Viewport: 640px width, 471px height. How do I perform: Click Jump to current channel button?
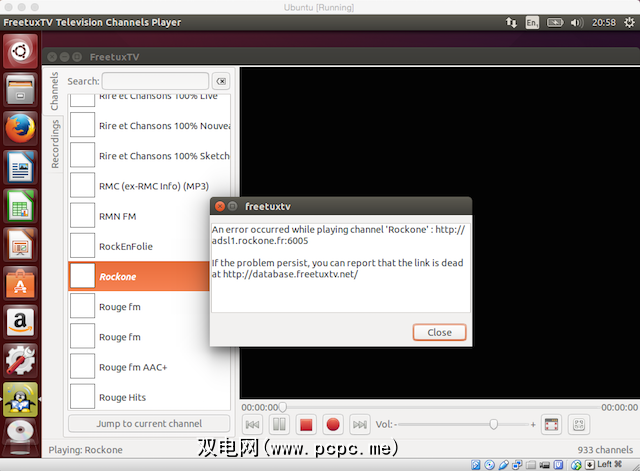[x=149, y=424]
